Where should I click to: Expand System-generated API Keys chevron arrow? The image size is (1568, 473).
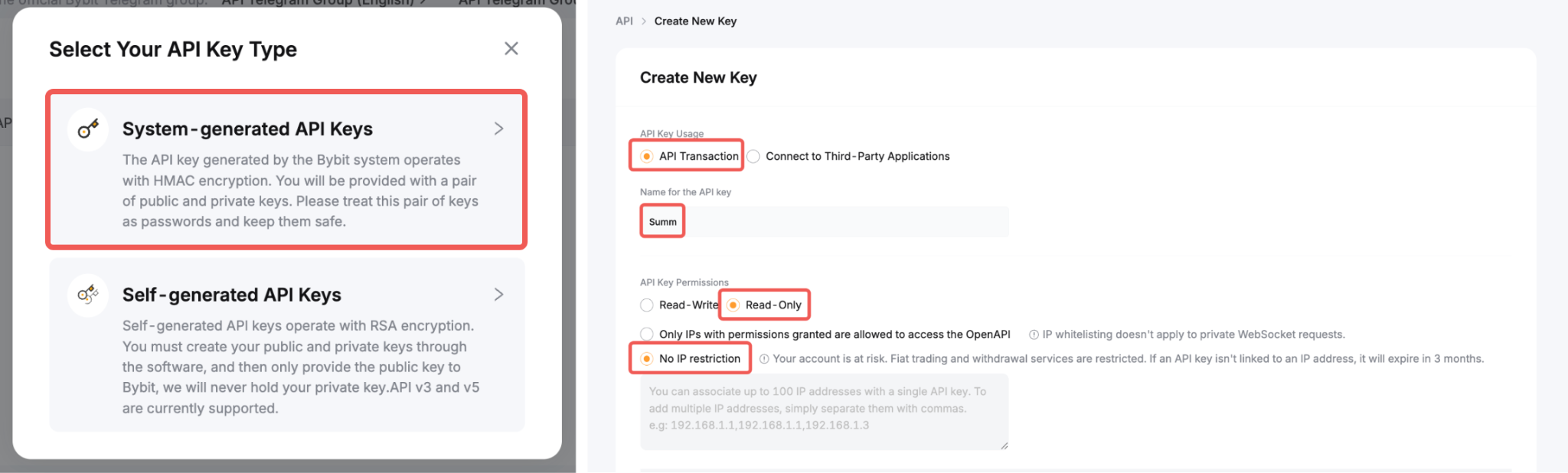498,129
